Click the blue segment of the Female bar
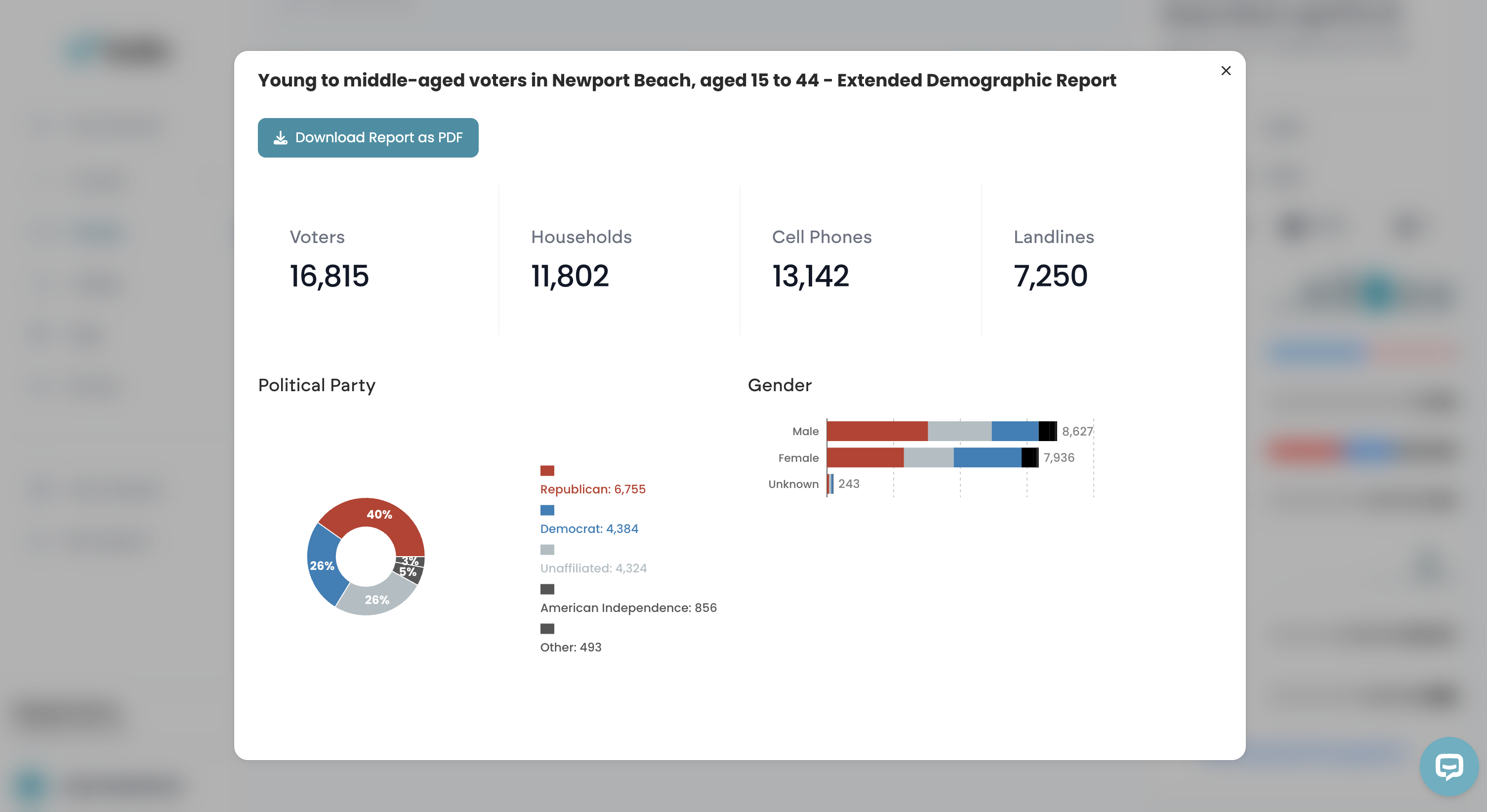 (x=987, y=458)
